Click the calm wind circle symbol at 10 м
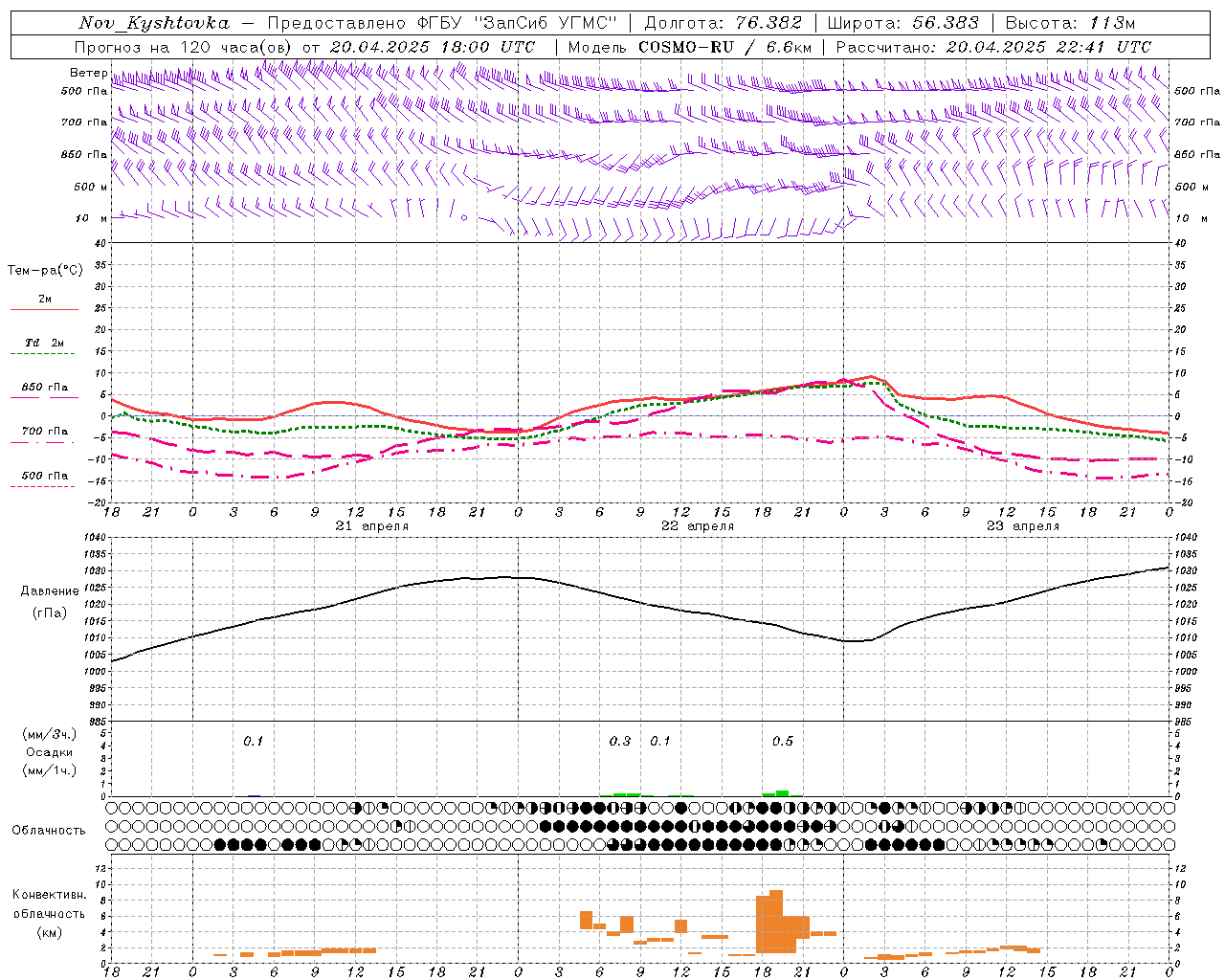 pos(464,218)
